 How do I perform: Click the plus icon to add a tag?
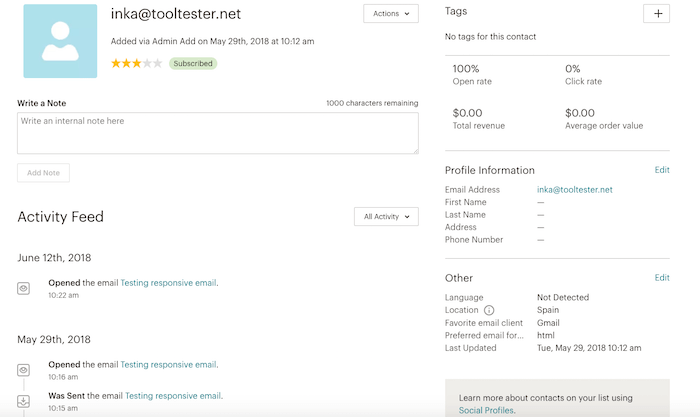656,13
